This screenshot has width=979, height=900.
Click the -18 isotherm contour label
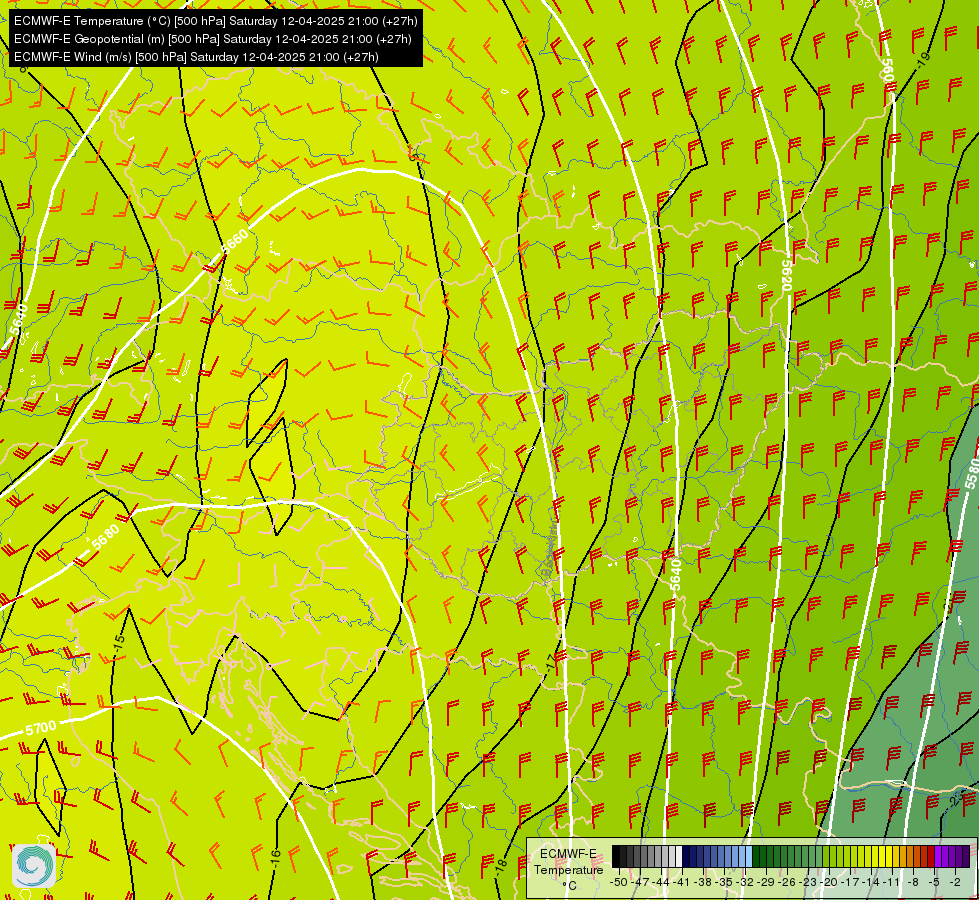coord(500,868)
